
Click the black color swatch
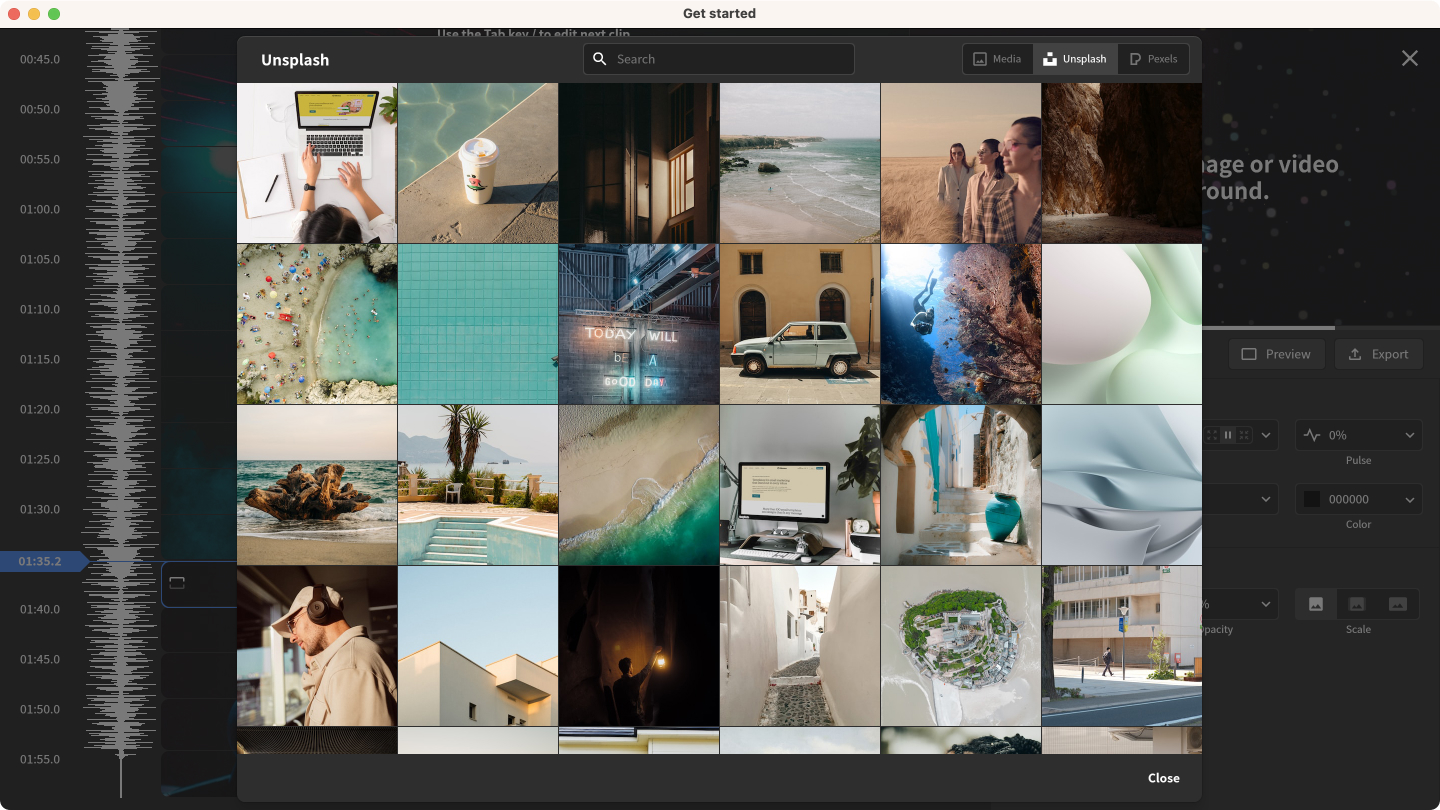coord(1312,499)
